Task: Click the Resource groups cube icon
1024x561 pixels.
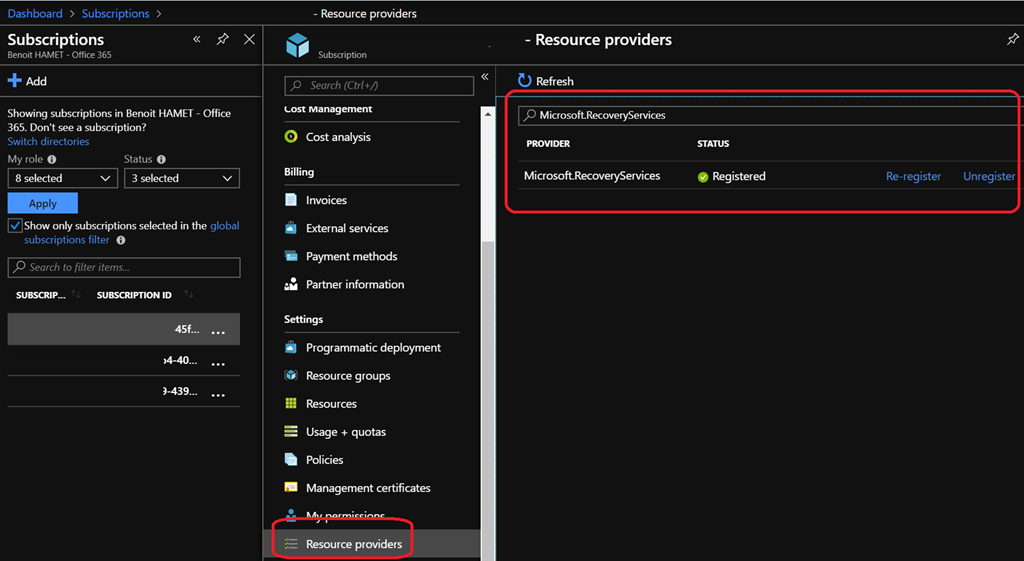Action: point(291,376)
